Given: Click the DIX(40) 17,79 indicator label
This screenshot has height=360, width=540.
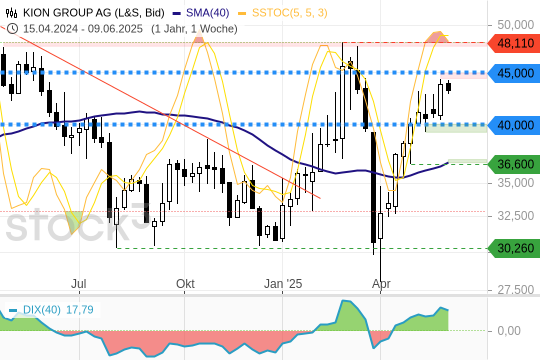Looking at the screenshot, I should [58, 310].
